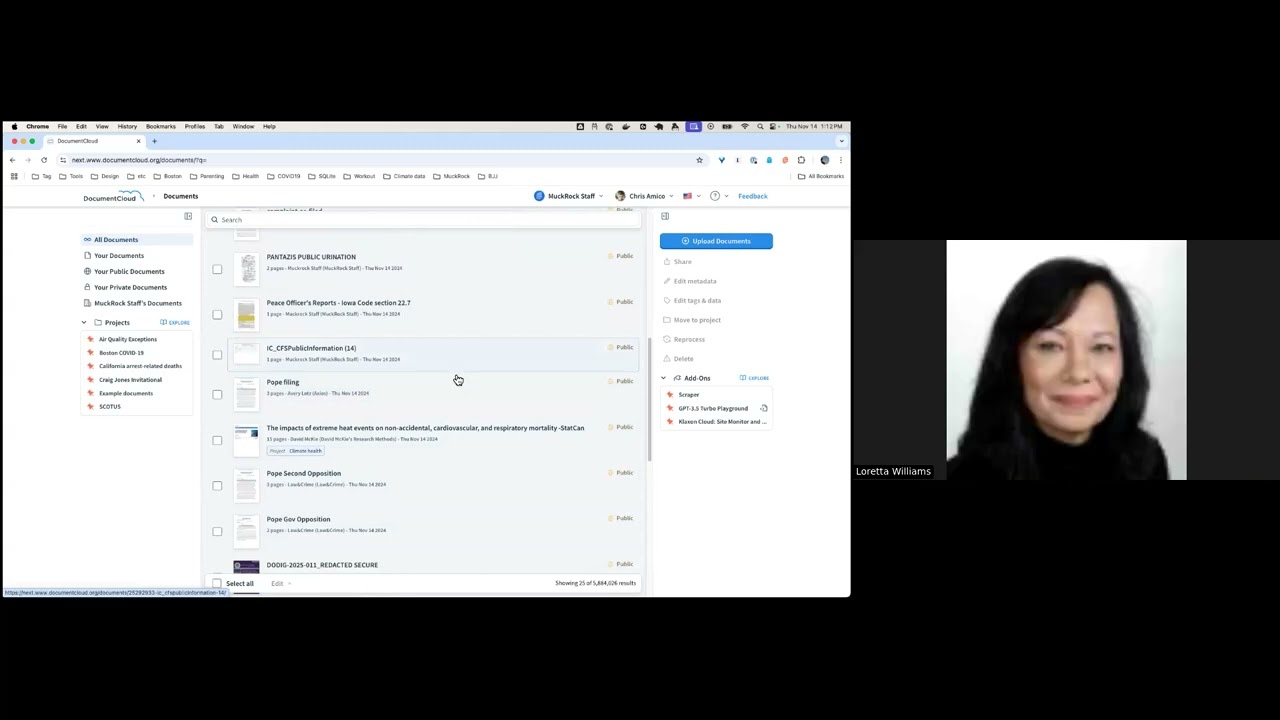This screenshot has height=720, width=1280.
Task: Select All Documents in sidebar
Action: [x=137, y=240]
